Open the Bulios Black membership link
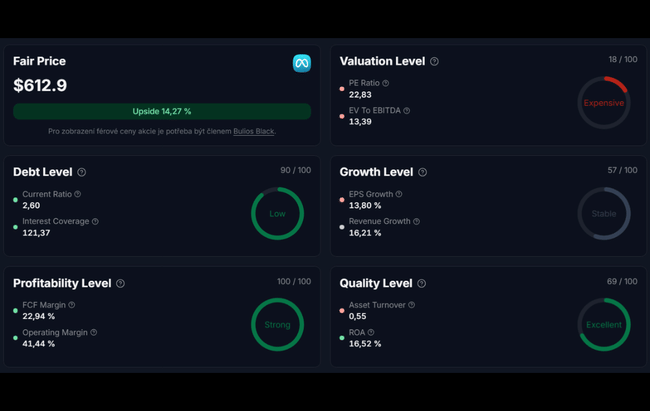 (254, 131)
